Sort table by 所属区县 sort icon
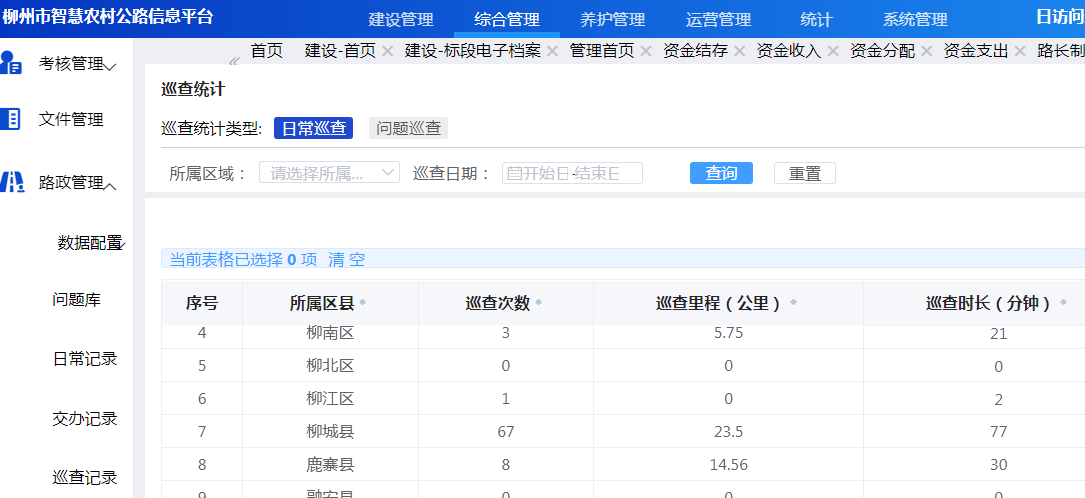This screenshot has width=1085, height=498. pyautogui.click(x=363, y=303)
